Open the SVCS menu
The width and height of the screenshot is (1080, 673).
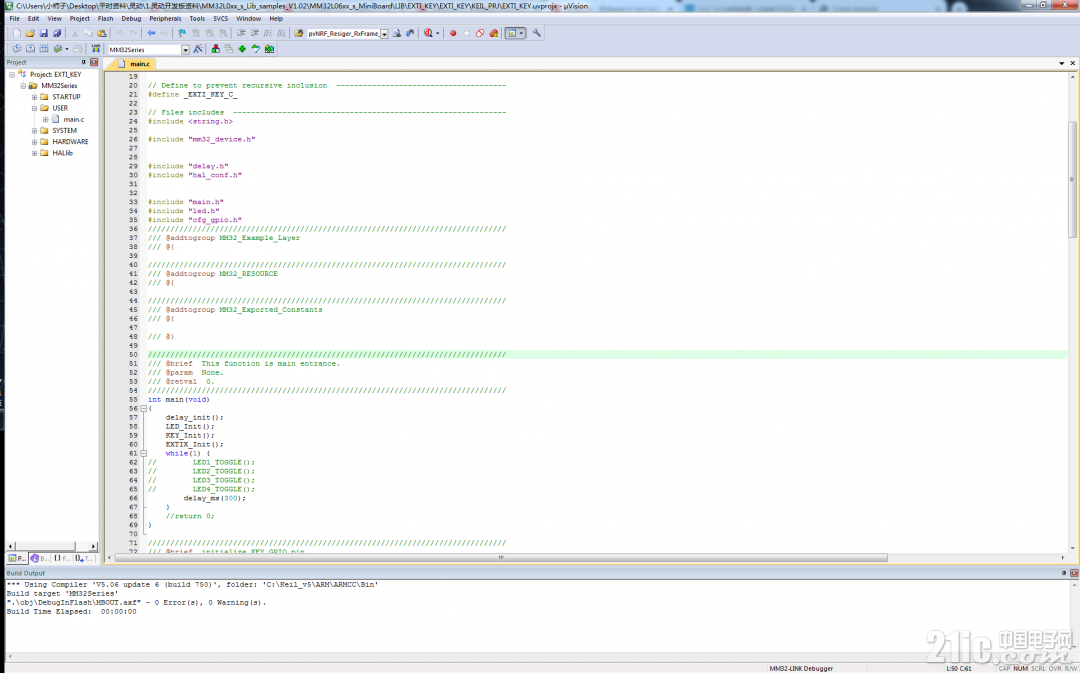coord(220,19)
